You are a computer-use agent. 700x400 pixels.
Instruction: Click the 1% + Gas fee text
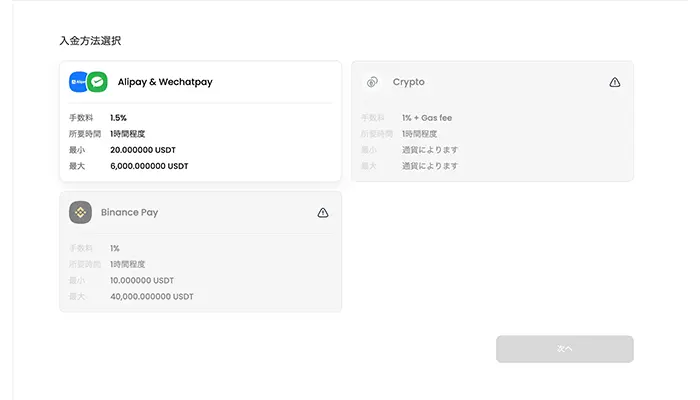[x=427, y=118]
